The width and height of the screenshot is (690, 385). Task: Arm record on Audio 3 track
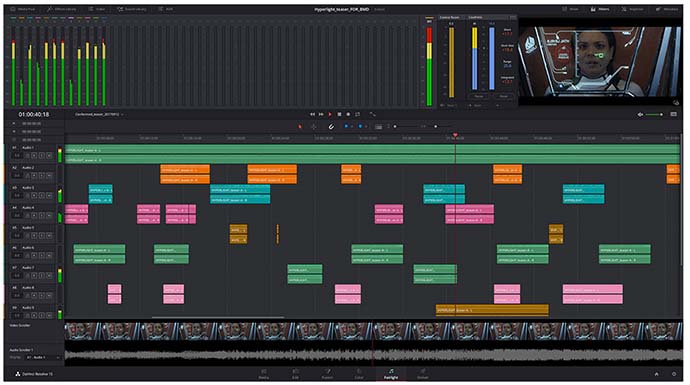[x=35, y=196]
